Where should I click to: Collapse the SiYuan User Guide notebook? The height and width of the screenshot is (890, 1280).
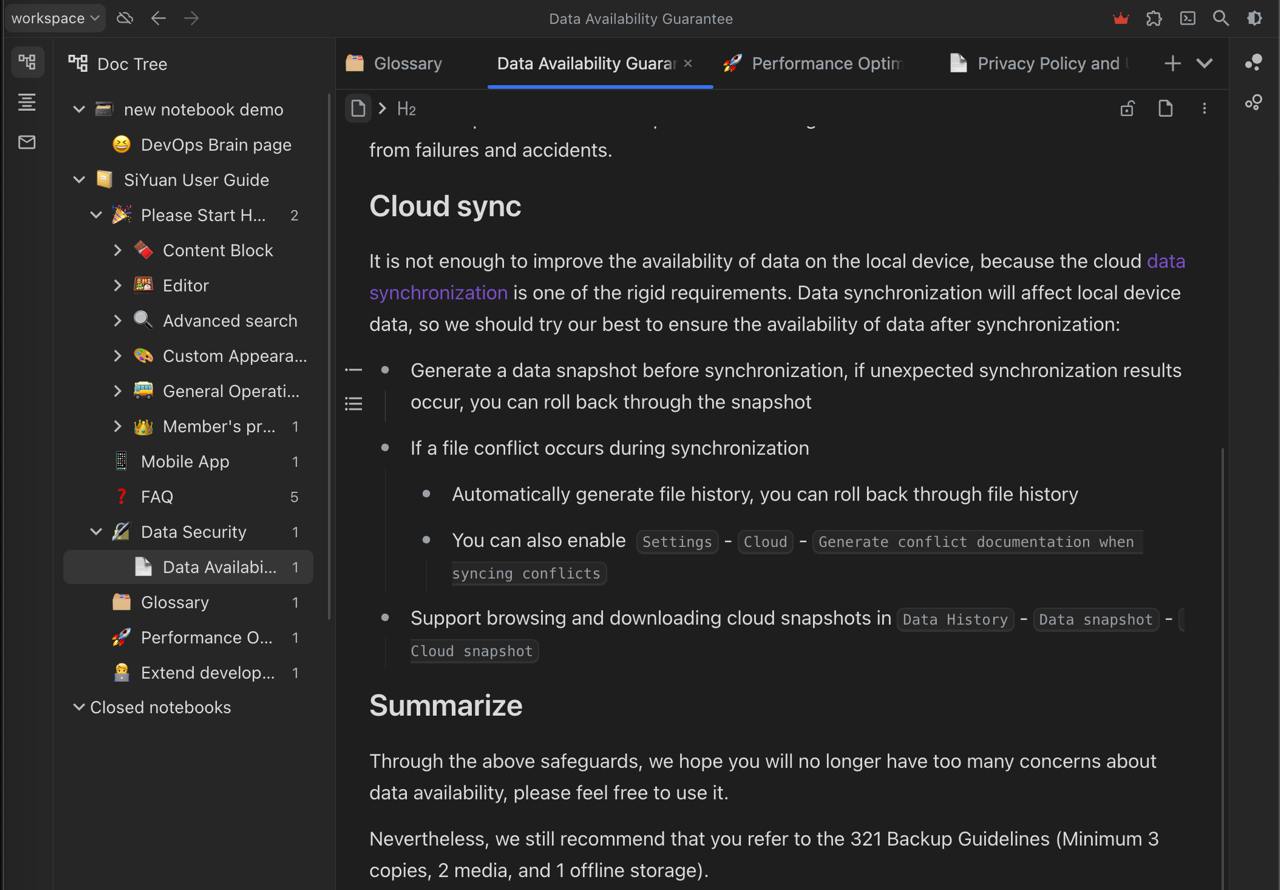click(79, 180)
